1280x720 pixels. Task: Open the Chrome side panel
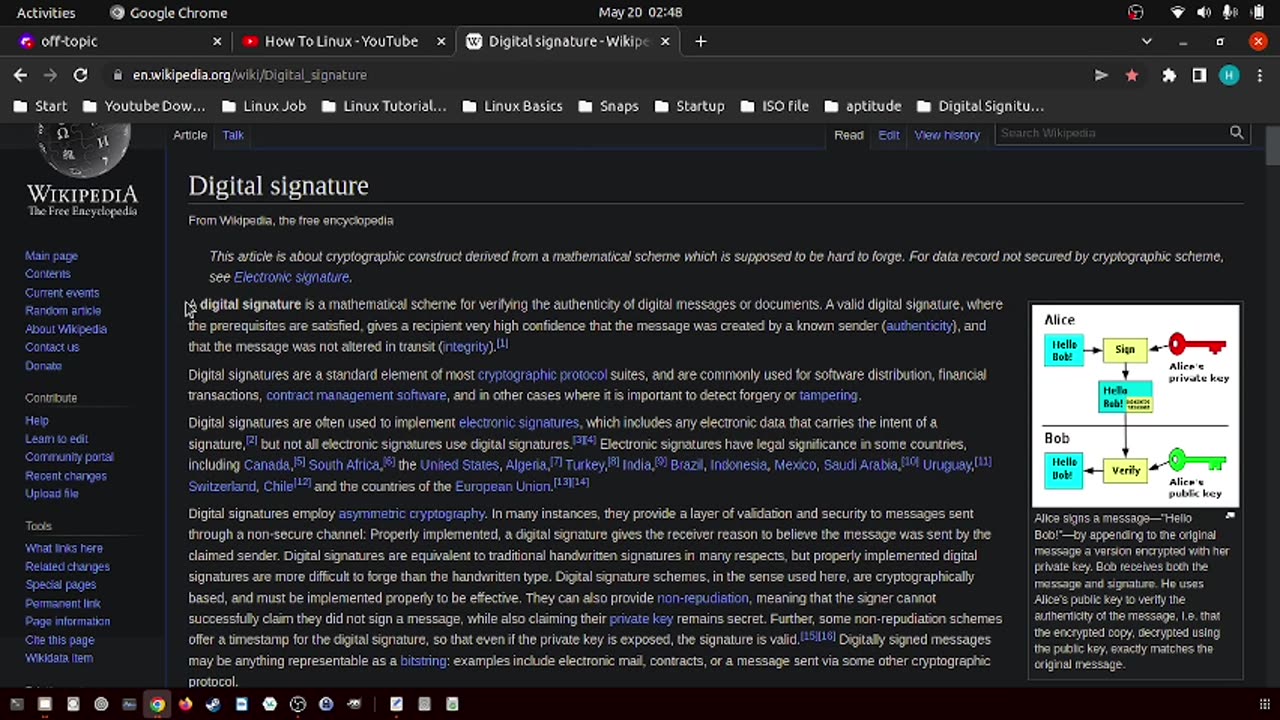point(1199,75)
